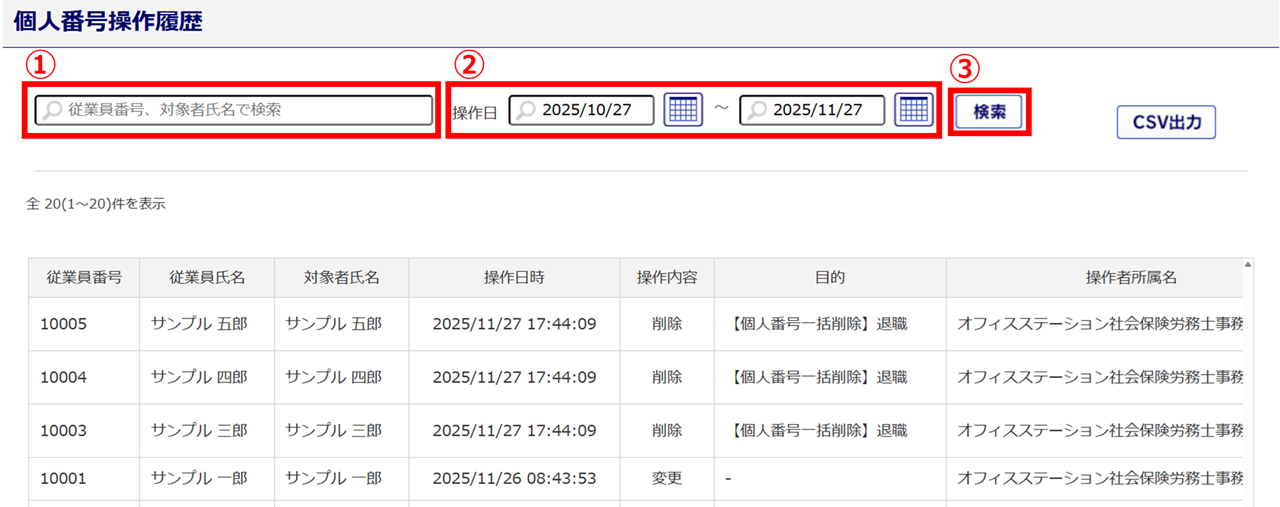Click the 従業員氏名 column header
The image size is (1280, 507).
point(207,277)
